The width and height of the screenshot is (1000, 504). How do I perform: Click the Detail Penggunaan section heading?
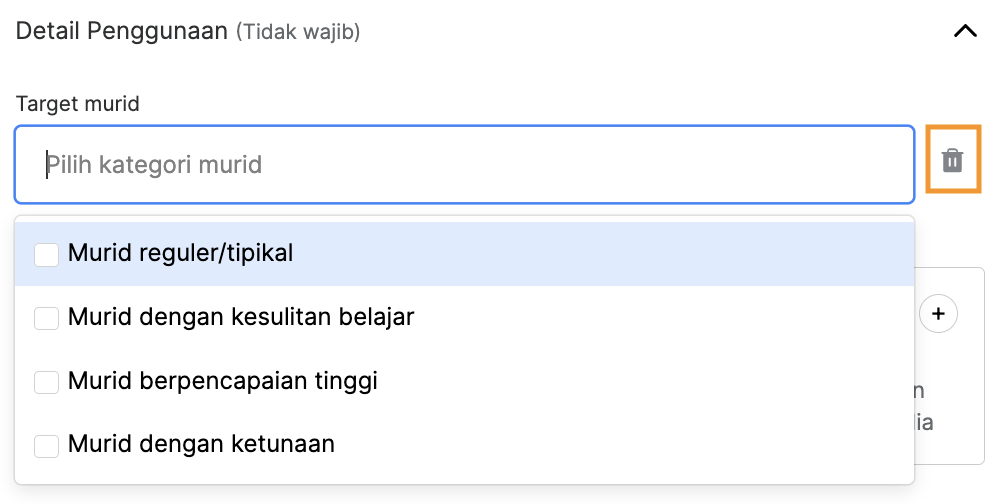point(122,31)
